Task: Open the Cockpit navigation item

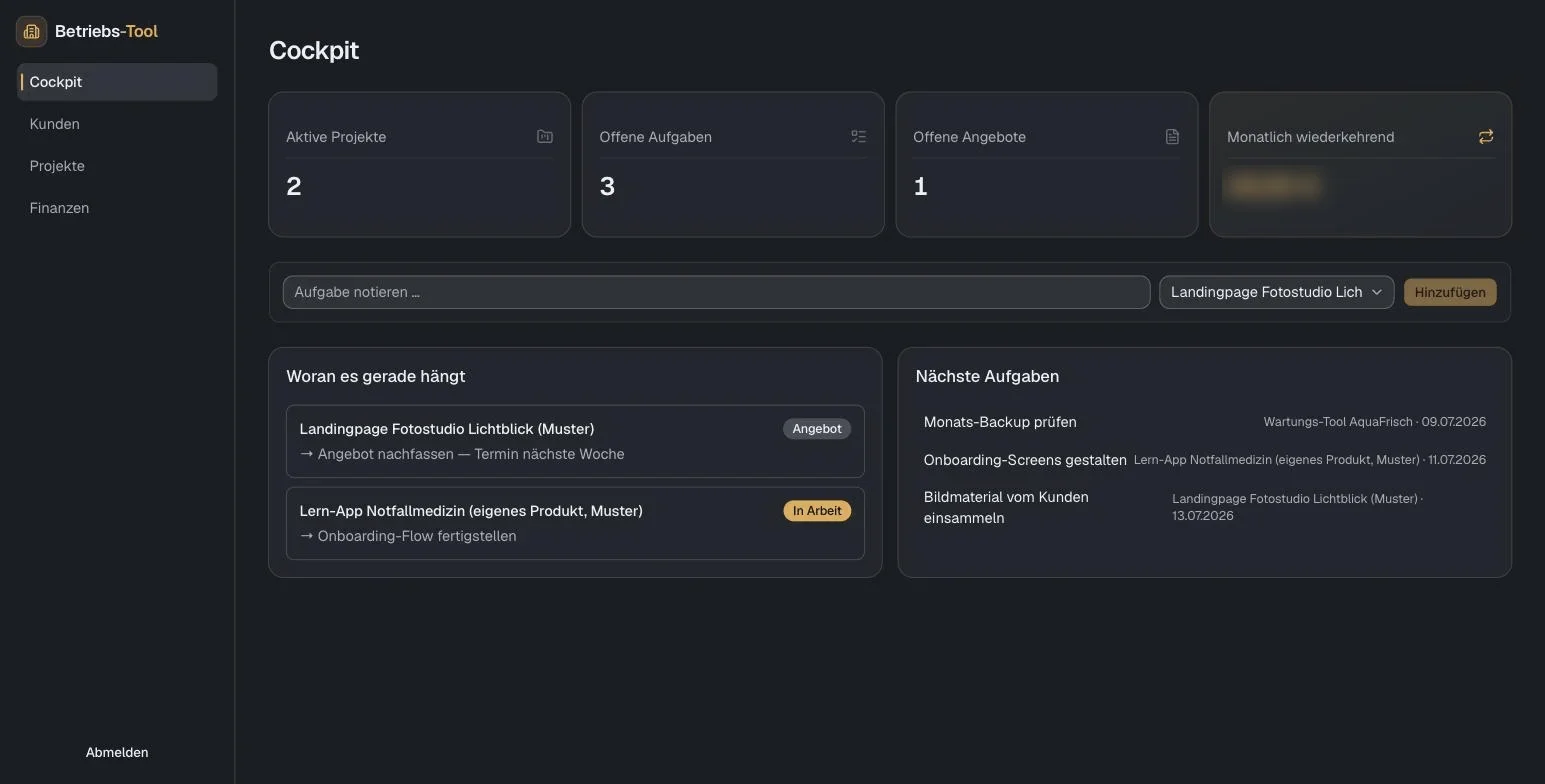Action: 117,82
